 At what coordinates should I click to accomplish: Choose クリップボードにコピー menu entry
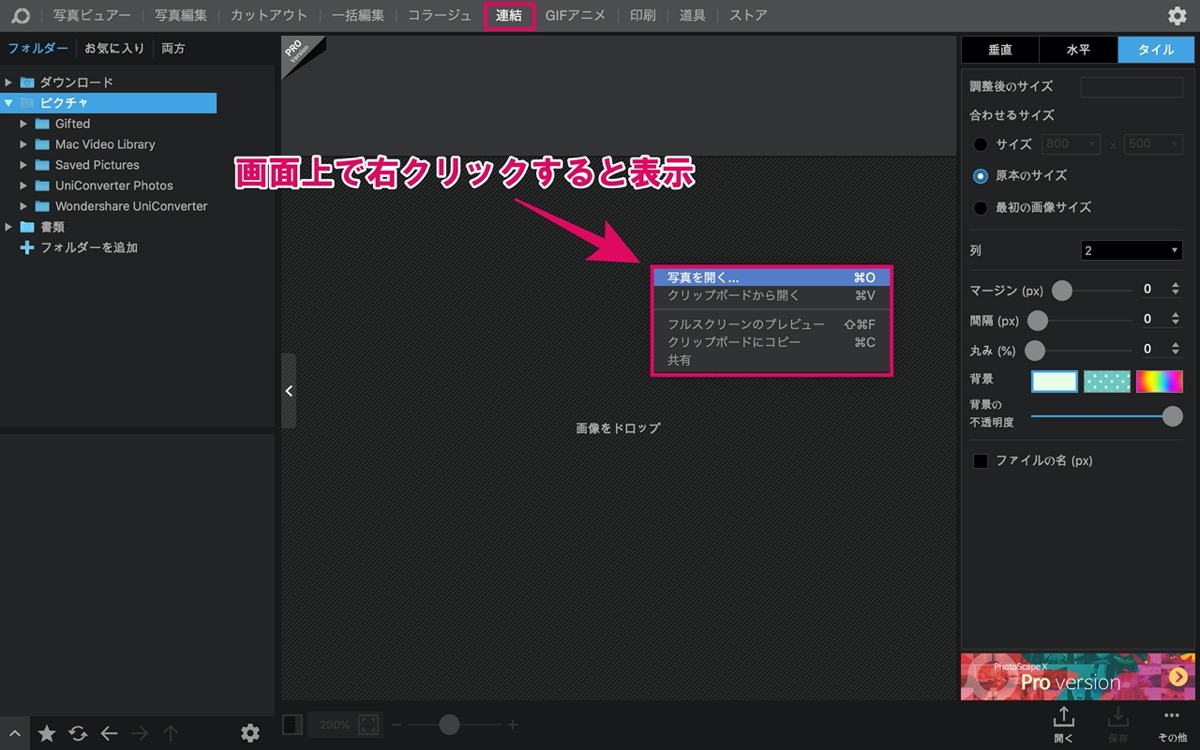click(x=771, y=342)
